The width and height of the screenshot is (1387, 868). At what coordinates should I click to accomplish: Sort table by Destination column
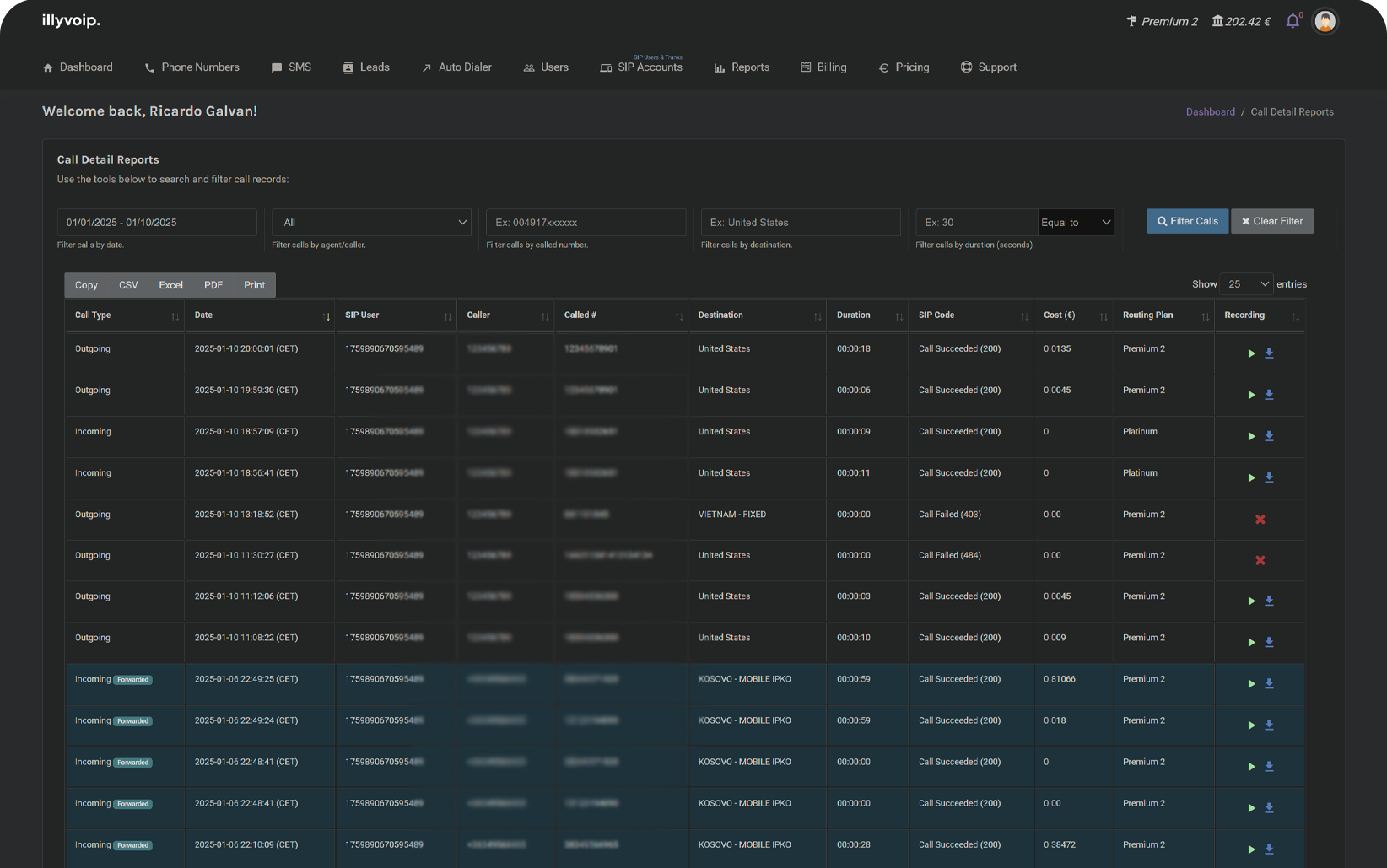pyautogui.click(x=757, y=315)
